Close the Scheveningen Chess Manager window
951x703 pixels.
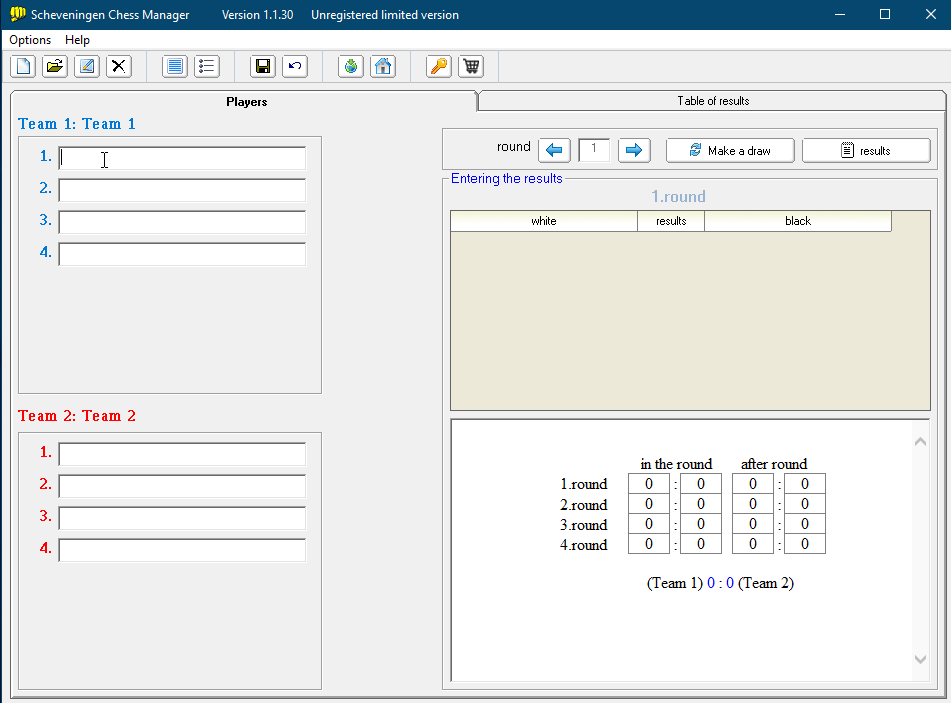(930, 15)
